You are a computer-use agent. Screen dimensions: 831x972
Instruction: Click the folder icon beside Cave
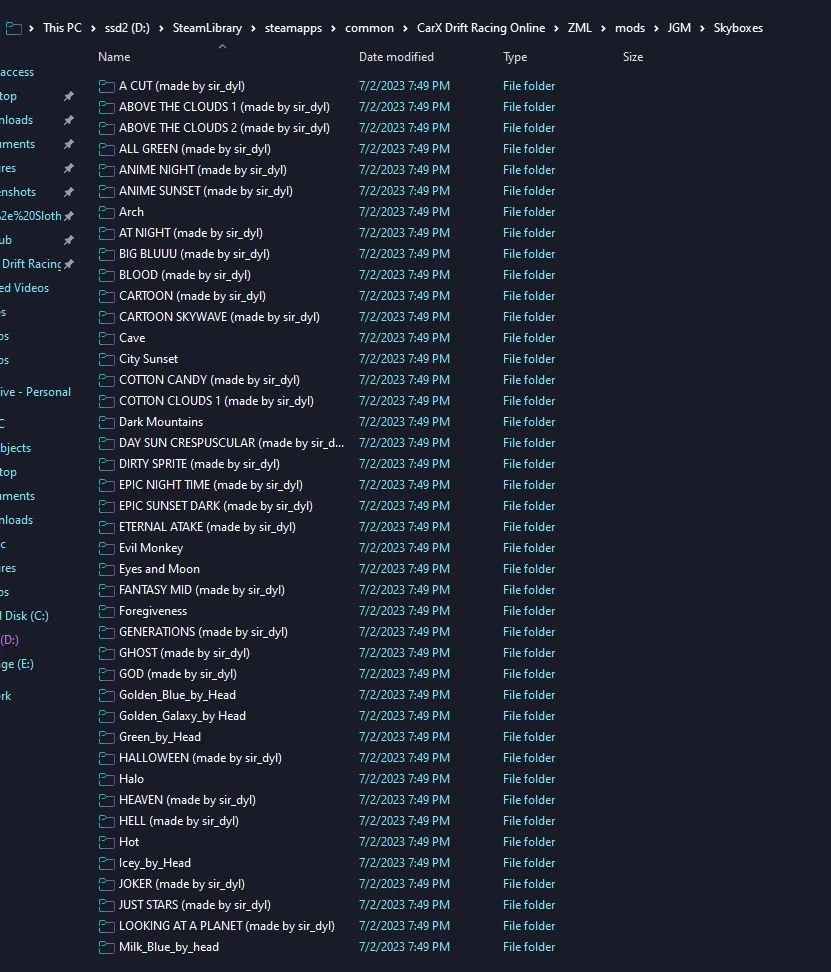[x=107, y=338]
